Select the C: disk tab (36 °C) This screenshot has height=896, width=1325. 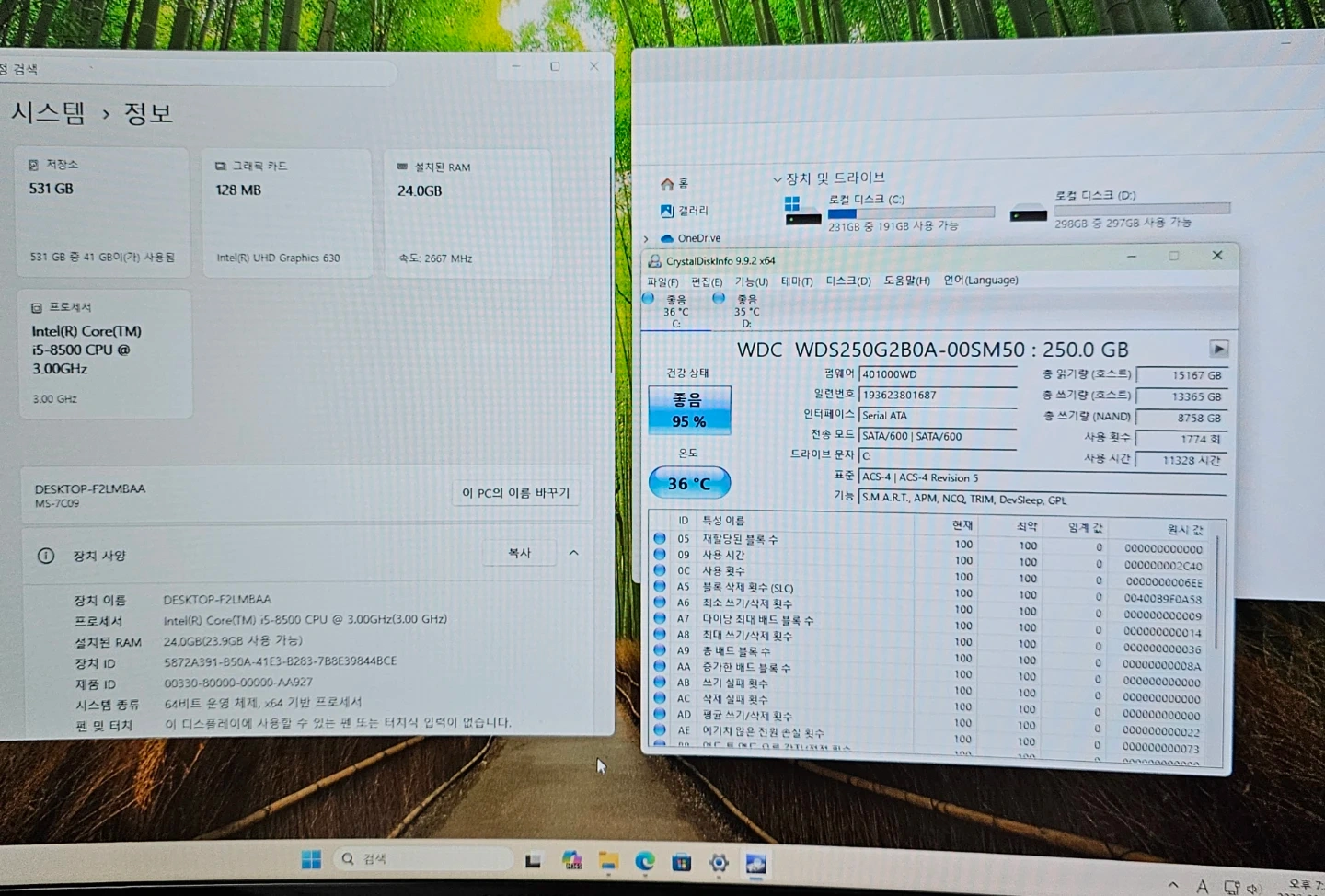[675, 312]
